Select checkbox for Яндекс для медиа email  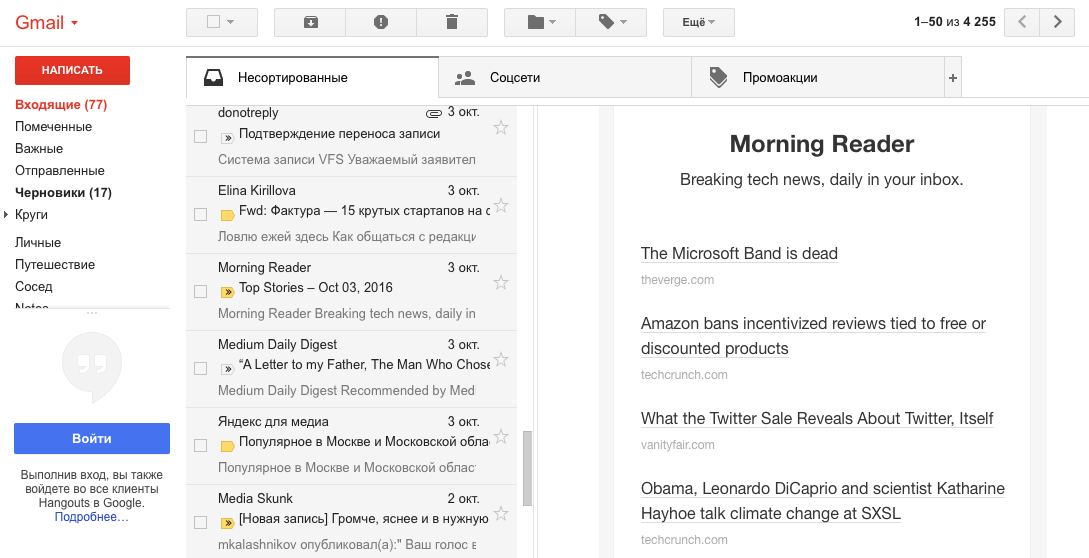201,445
